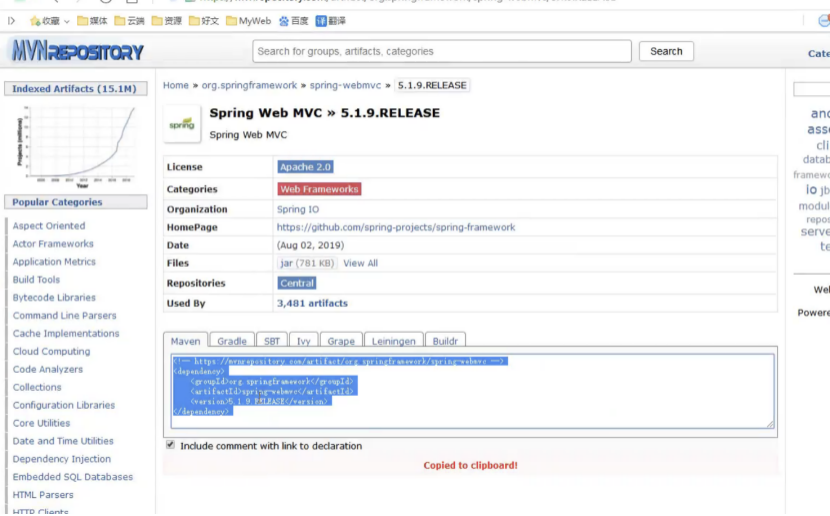Viewport: 830px width, 516px height.
Task: Click the Copied to clipboard! message
Action: pos(470,466)
